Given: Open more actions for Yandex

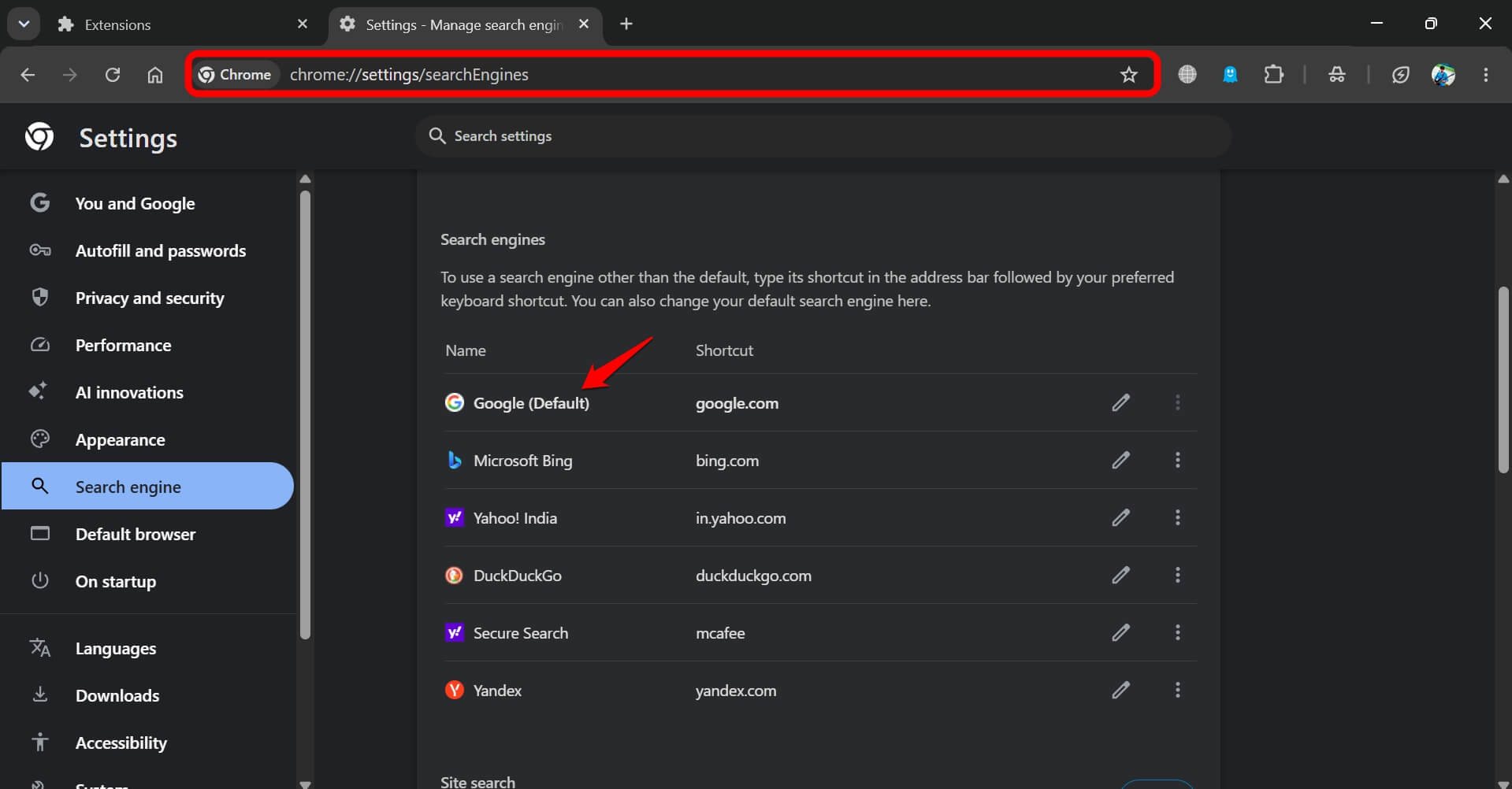Looking at the screenshot, I should pos(1178,691).
